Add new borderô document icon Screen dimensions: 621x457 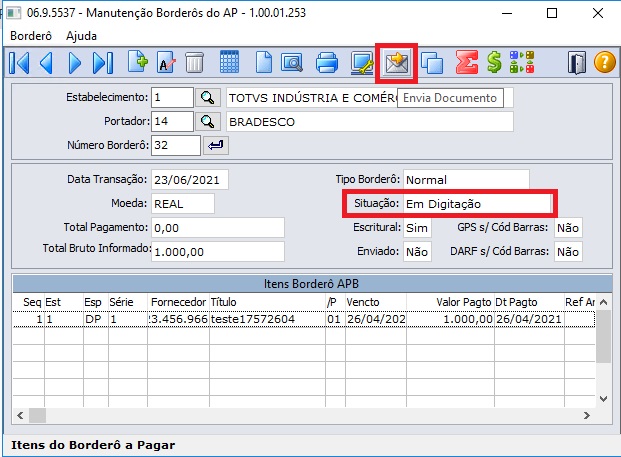[x=138, y=62]
